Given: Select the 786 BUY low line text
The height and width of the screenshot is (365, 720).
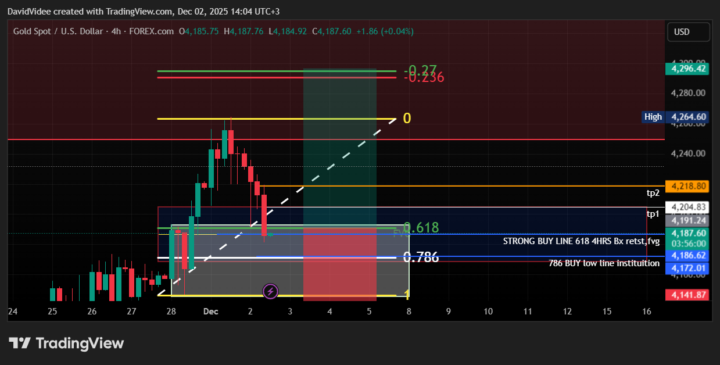Looking at the screenshot, I should pos(604,263).
